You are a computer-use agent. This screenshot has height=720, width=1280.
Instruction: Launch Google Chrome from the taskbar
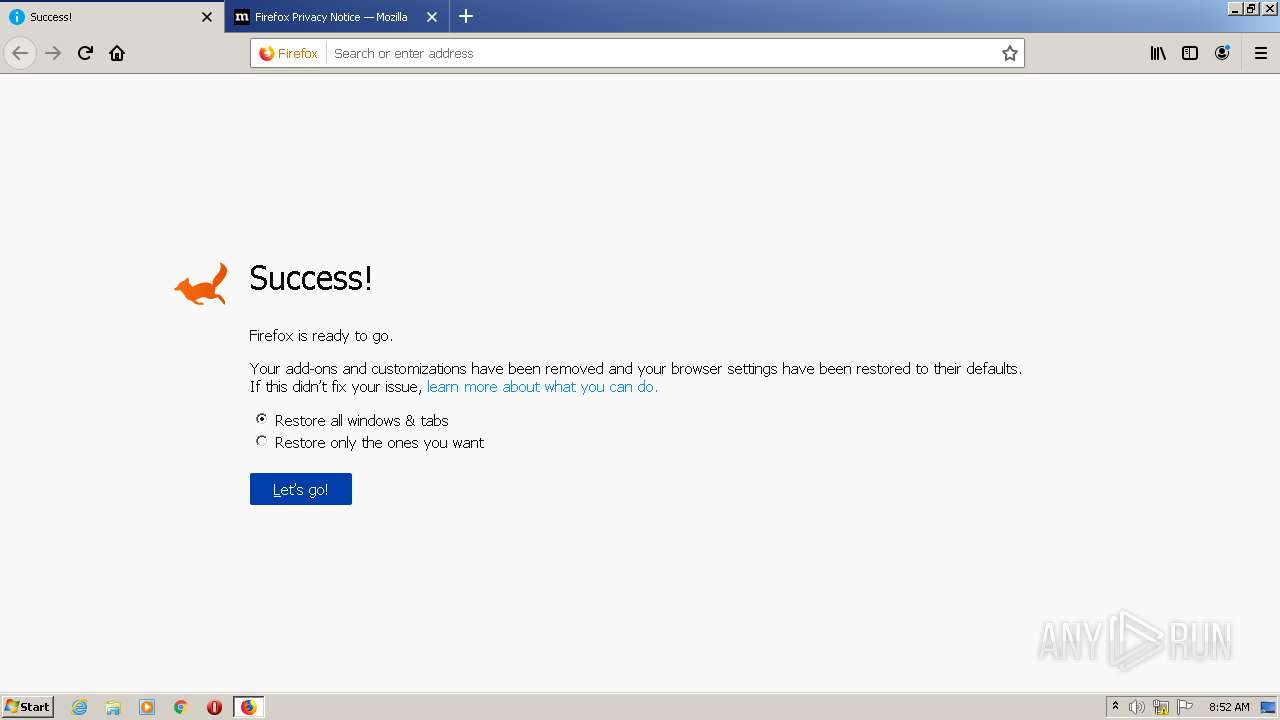181,707
